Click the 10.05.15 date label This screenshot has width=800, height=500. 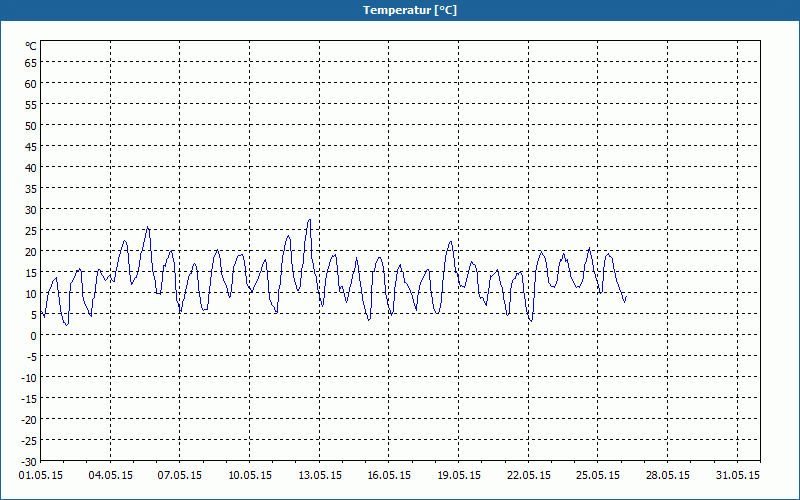249,475
